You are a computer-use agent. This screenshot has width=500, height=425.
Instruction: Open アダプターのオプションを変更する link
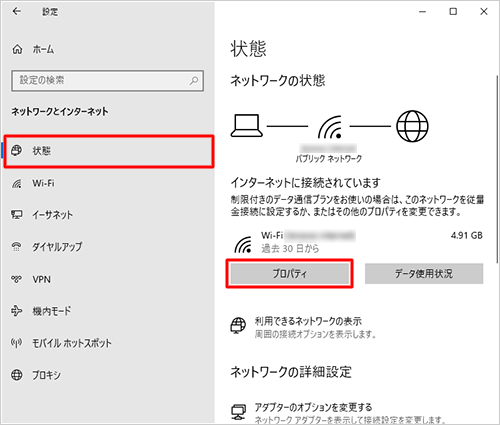[x=313, y=407]
